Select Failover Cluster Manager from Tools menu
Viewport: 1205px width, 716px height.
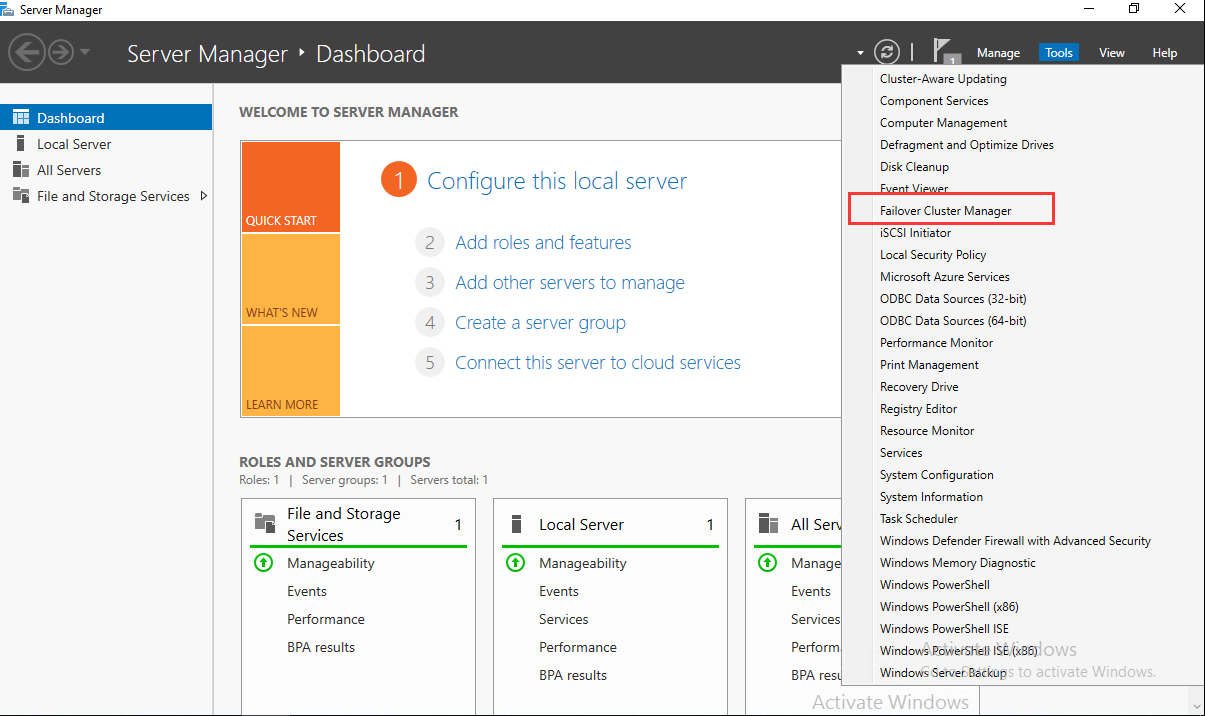[945, 211]
